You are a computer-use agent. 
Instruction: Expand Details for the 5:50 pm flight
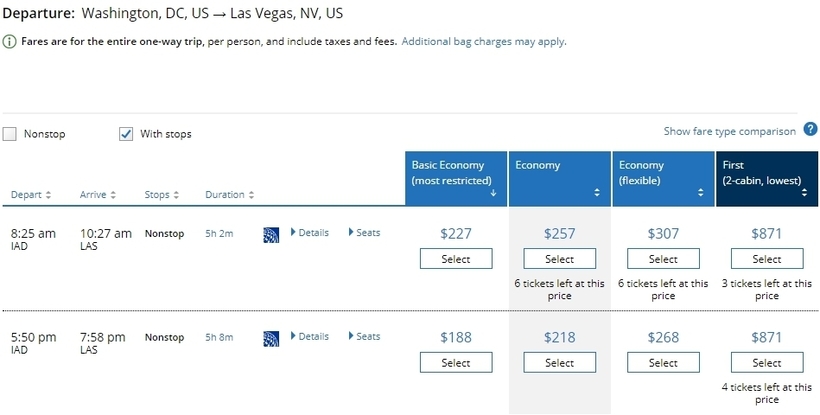[310, 336]
